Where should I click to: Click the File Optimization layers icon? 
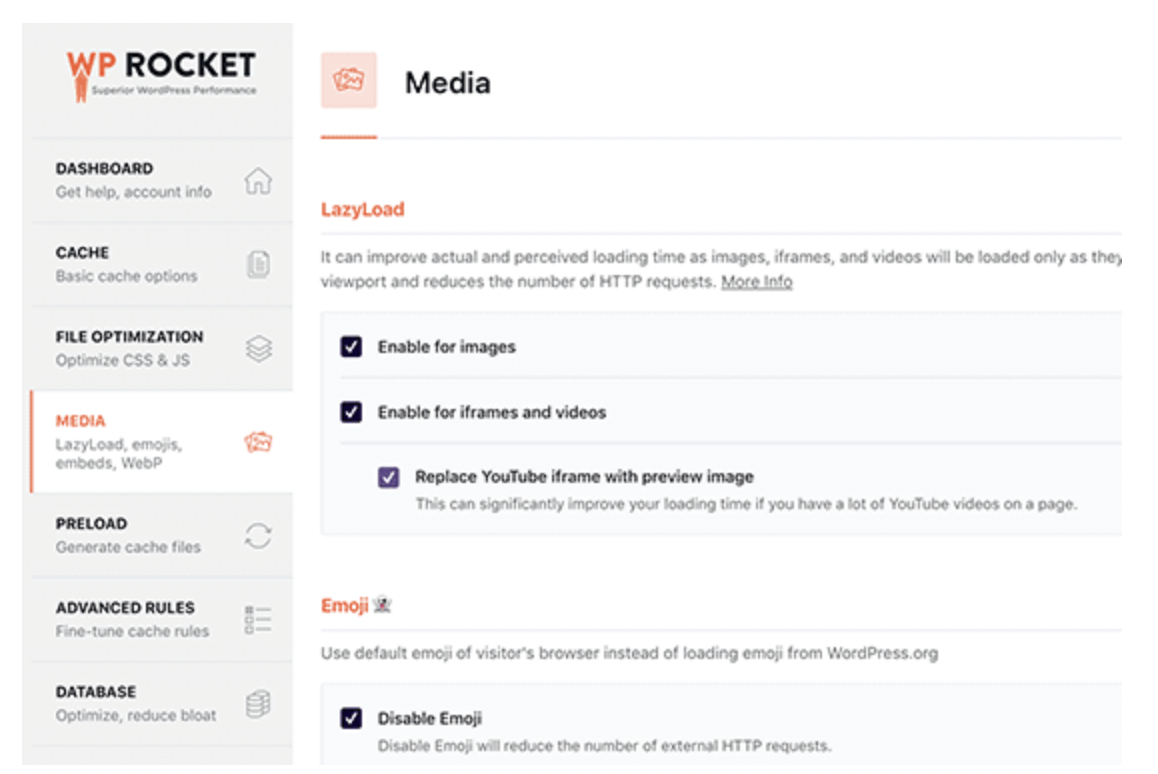258,349
